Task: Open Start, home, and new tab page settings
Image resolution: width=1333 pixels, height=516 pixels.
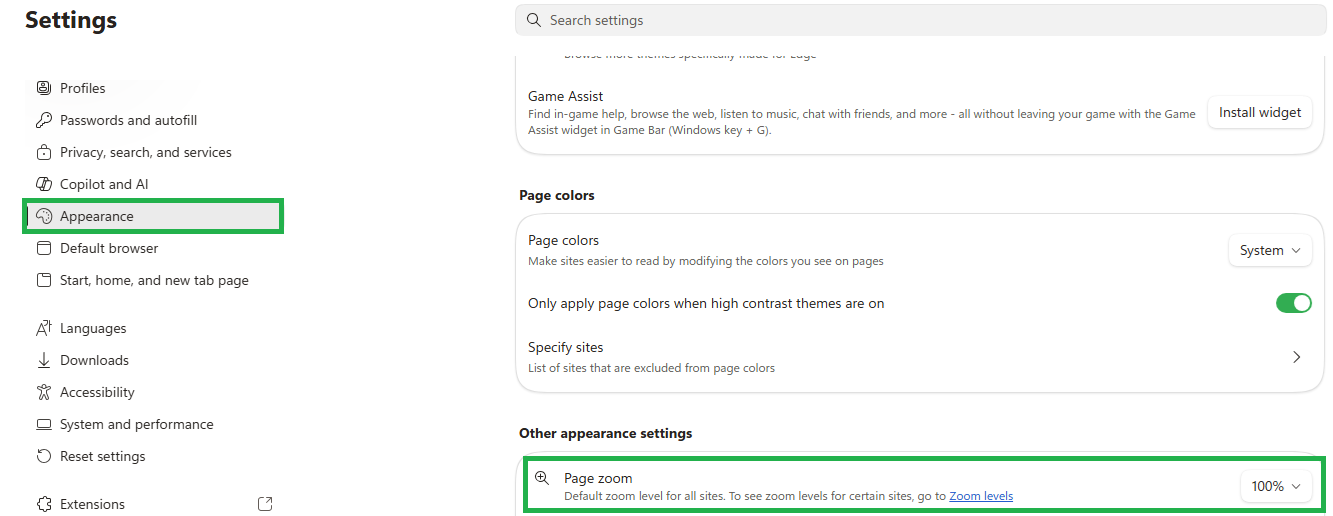Action: click(x=152, y=280)
